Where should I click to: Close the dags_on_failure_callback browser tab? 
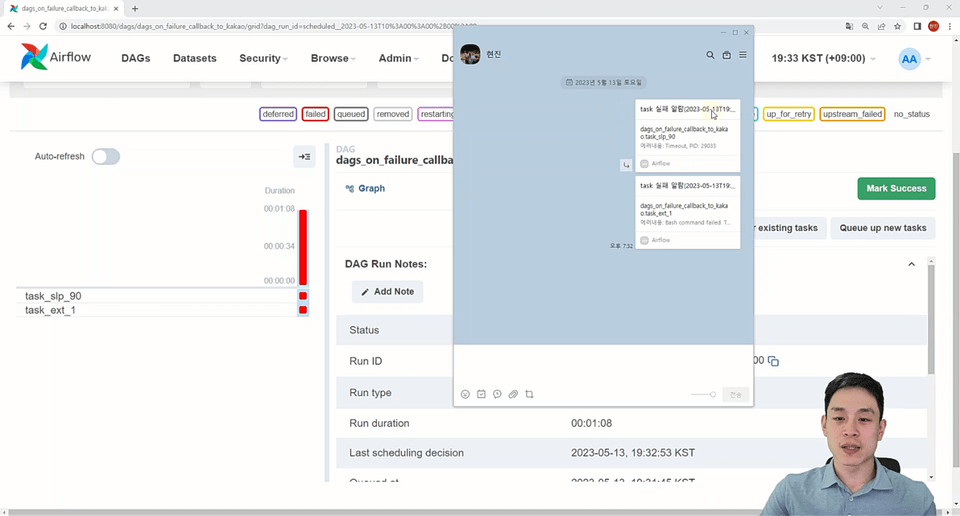(x=116, y=9)
